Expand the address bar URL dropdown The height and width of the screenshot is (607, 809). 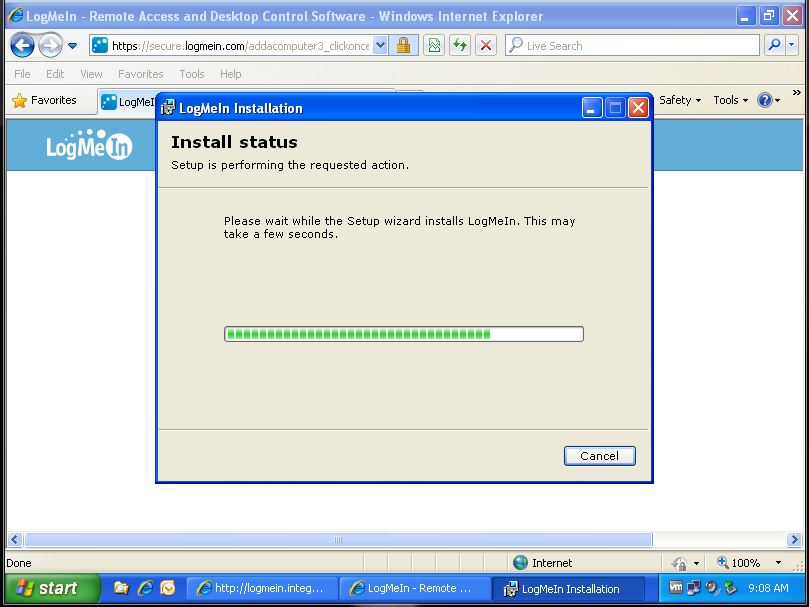click(x=380, y=46)
